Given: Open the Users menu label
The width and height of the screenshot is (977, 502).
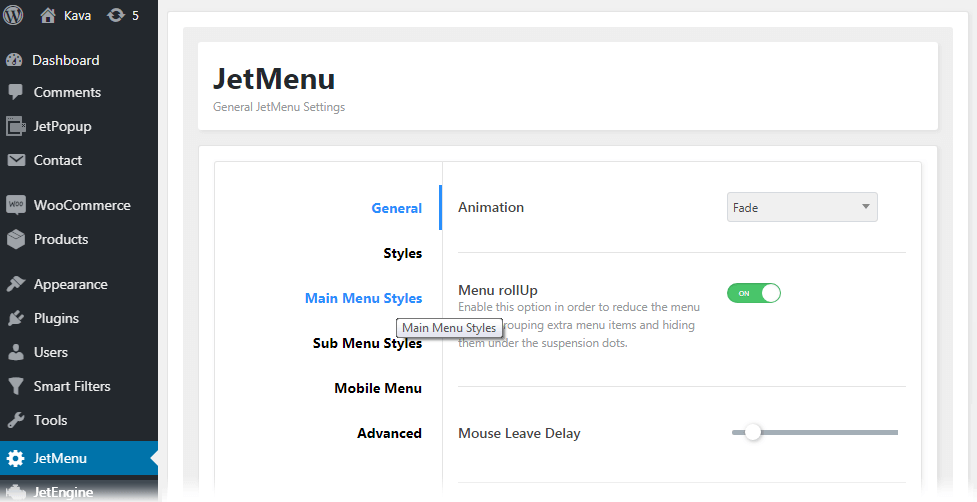Looking at the screenshot, I should pyautogui.click(x=50, y=352).
